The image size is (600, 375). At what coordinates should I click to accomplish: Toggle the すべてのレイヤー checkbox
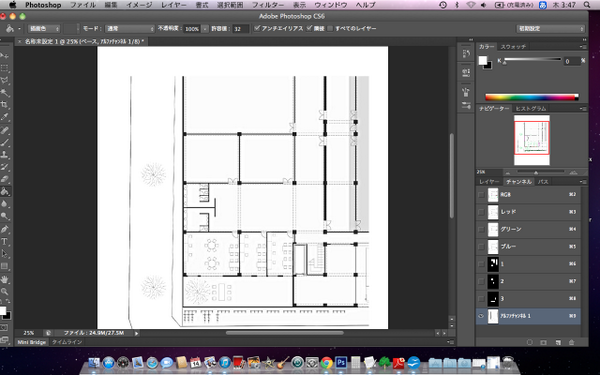[330, 29]
